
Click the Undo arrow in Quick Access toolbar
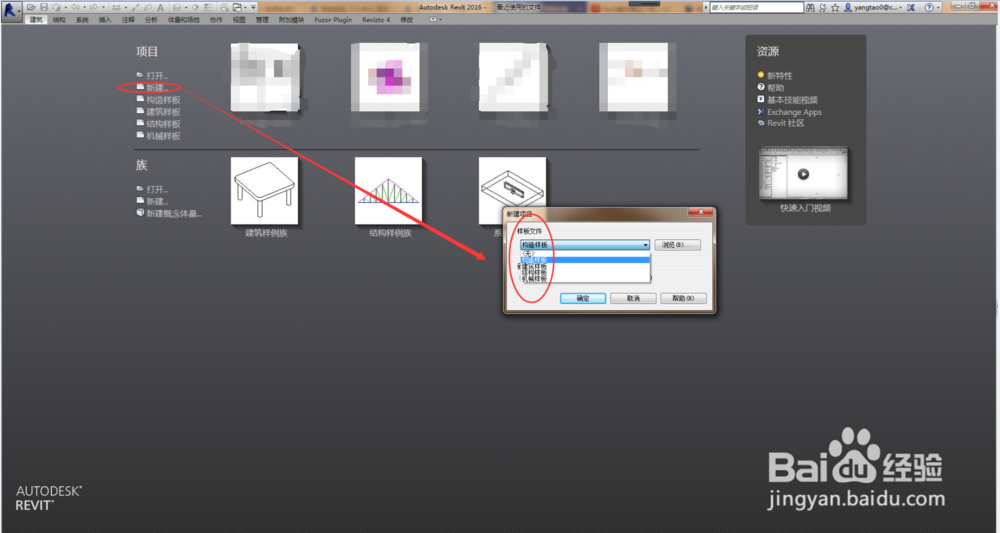pyautogui.click(x=75, y=7)
